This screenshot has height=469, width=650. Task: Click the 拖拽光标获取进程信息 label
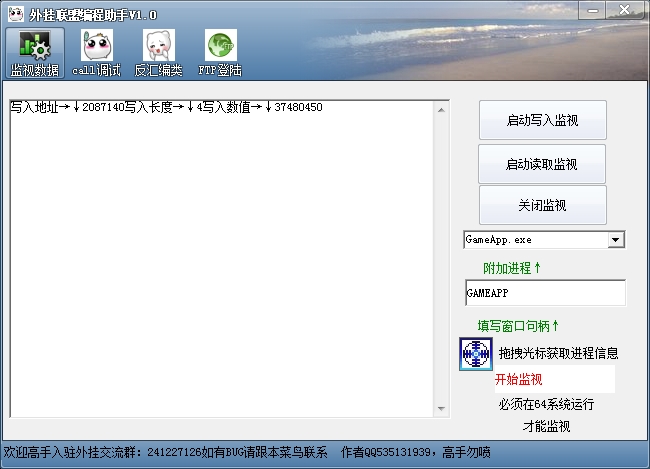pos(558,353)
